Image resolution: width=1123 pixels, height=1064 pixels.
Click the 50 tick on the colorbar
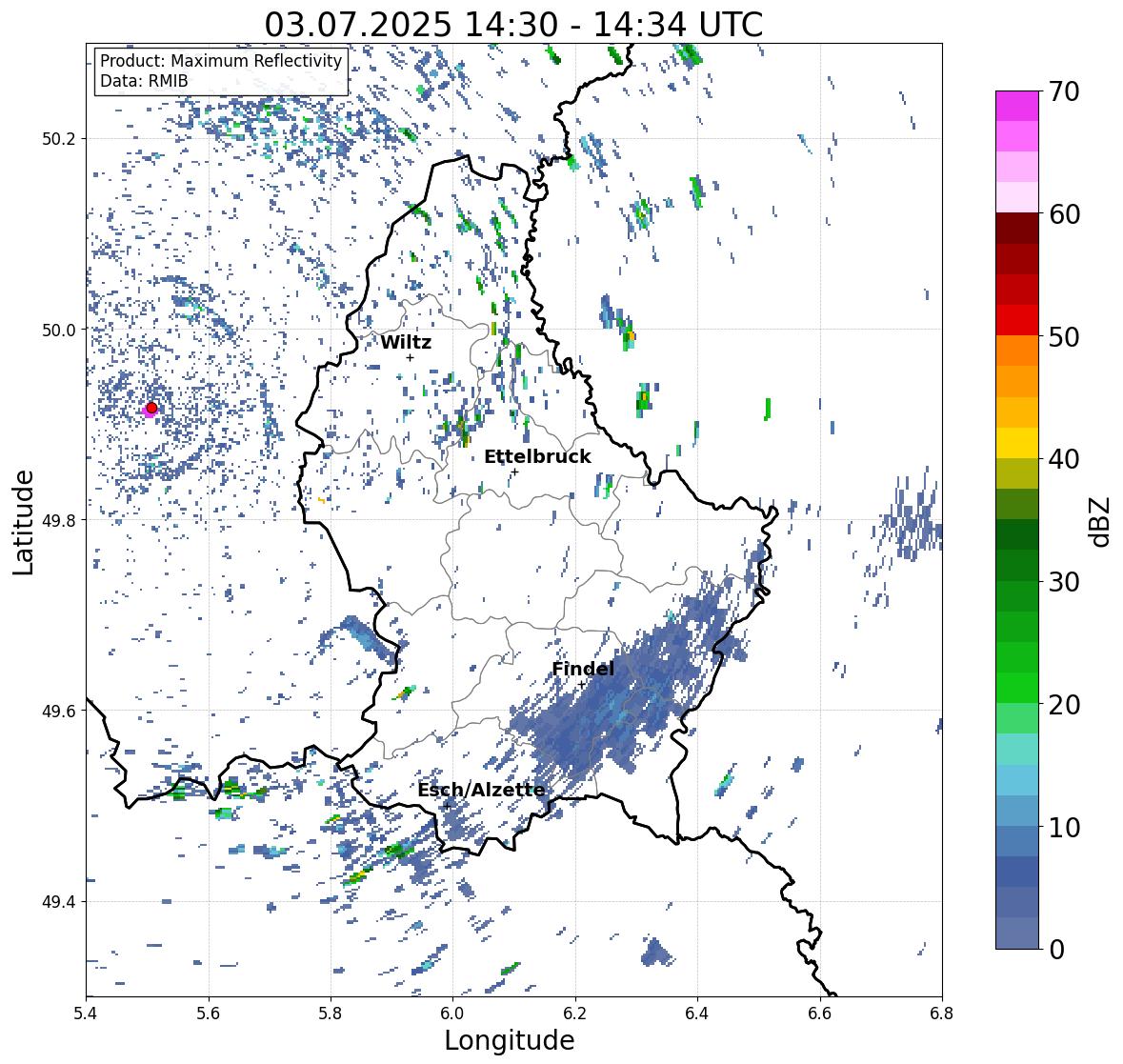1063,336
